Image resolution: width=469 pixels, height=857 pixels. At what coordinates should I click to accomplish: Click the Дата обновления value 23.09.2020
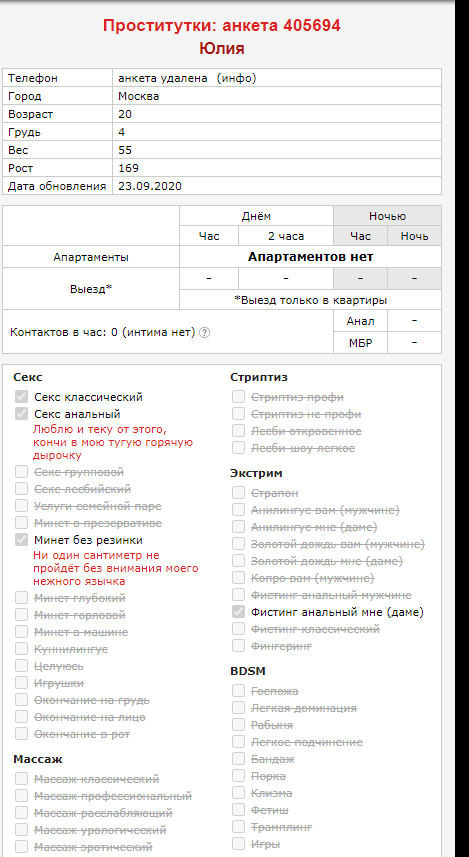point(150,186)
